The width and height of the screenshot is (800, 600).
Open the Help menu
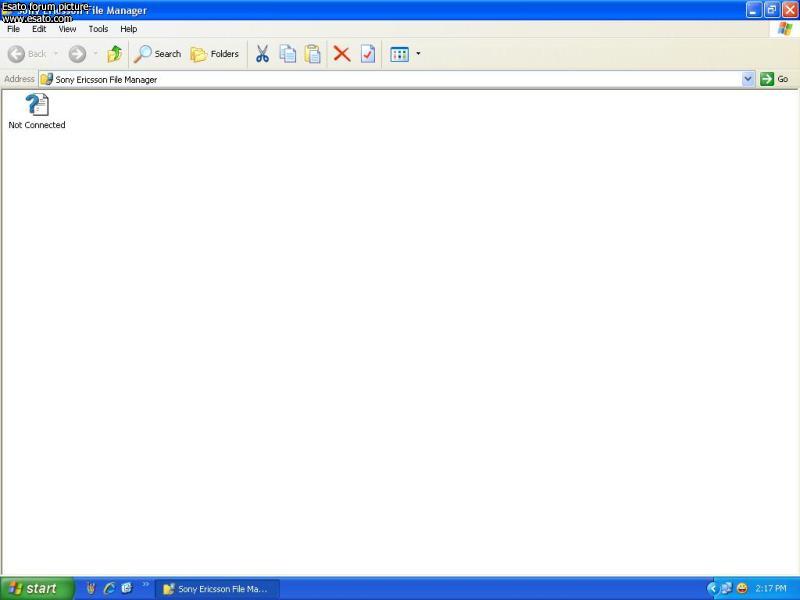click(x=129, y=29)
